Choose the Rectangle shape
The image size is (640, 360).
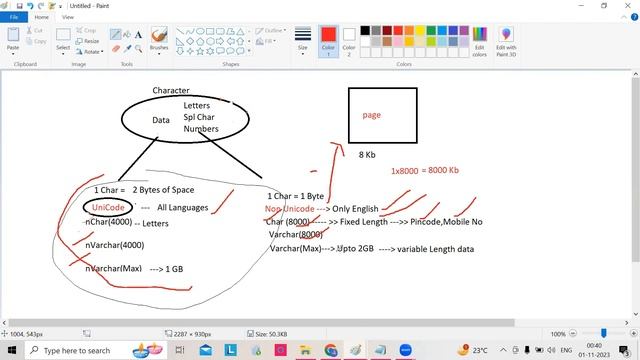point(210,31)
